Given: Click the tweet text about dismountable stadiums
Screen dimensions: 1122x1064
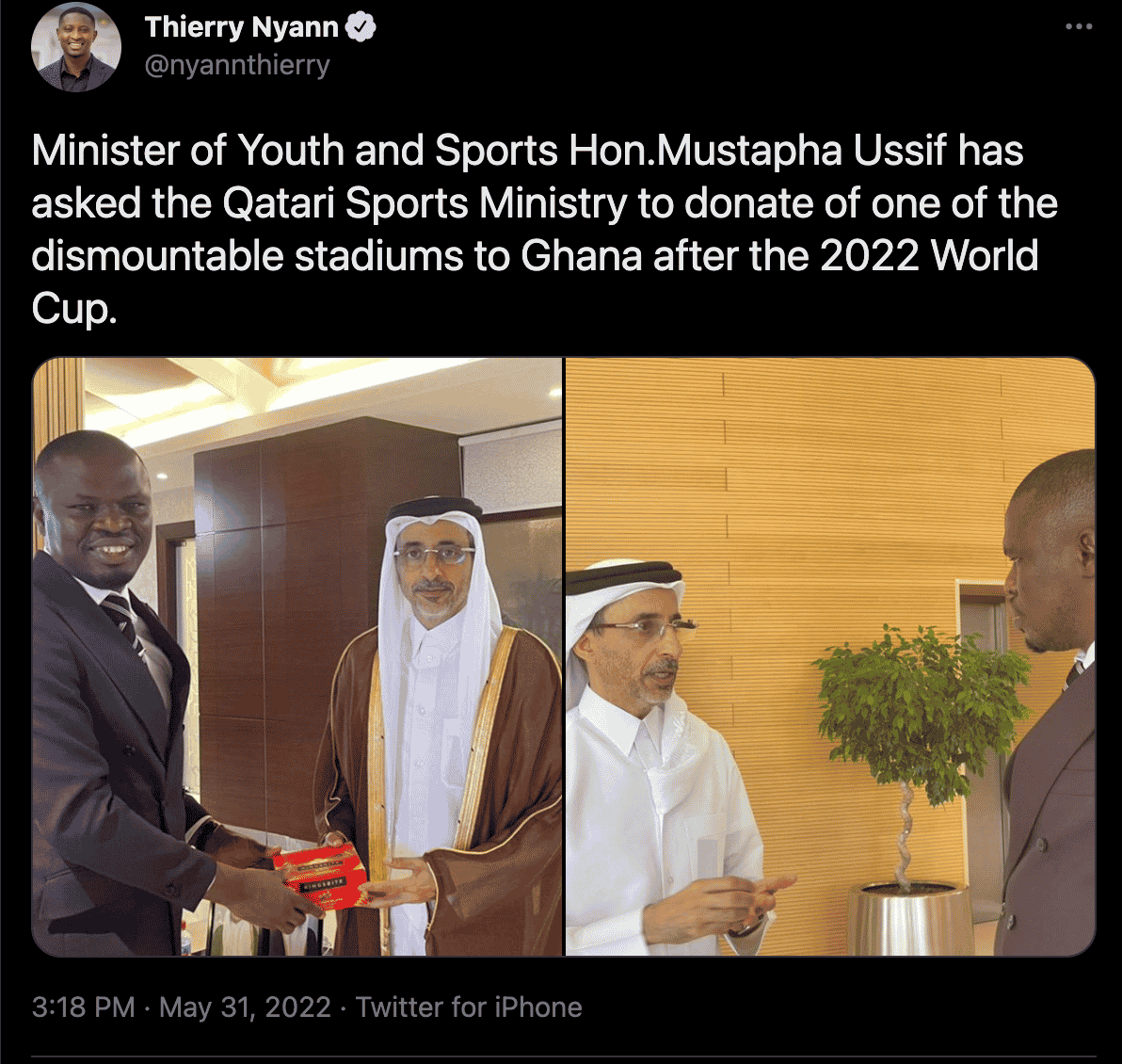Looking at the screenshot, I should pyautogui.click(x=544, y=229).
